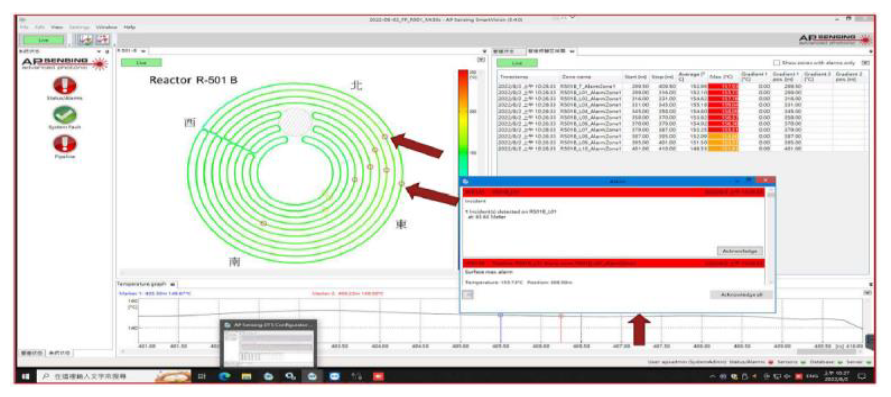891x397 pixels.
Task: Open the Help menu
Action: point(130,27)
